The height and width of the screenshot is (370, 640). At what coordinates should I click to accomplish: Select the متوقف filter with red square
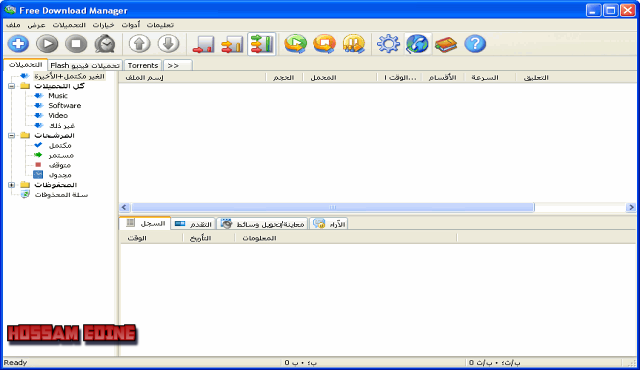60,165
